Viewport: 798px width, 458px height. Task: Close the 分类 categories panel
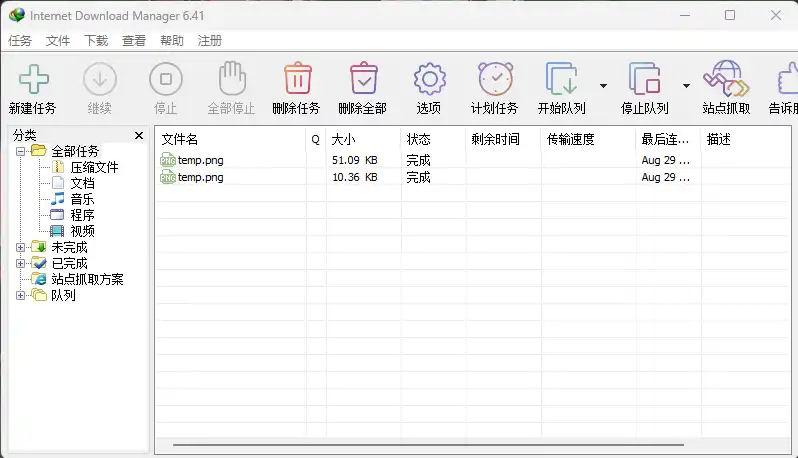coord(138,135)
